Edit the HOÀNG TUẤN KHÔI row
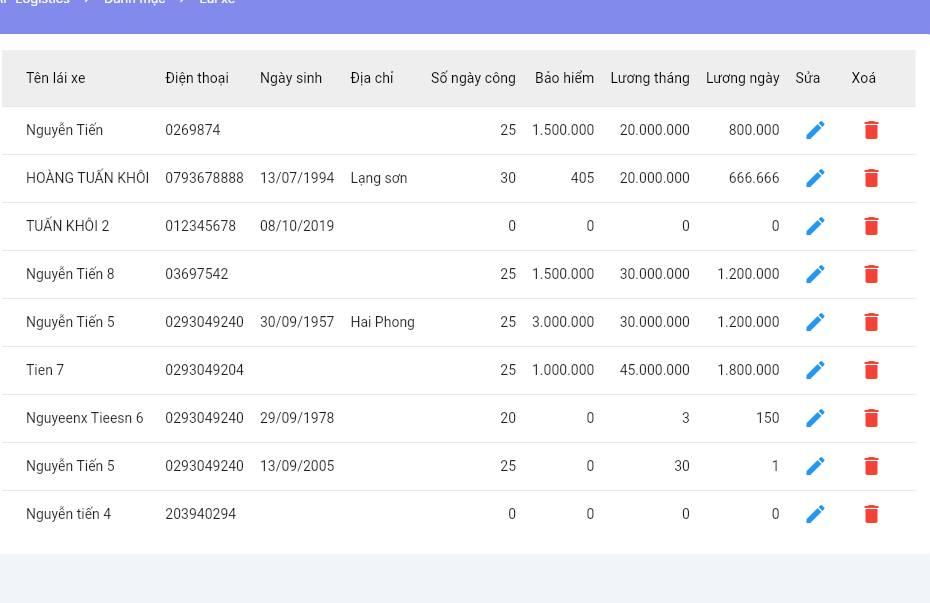The height and width of the screenshot is (603, 930). 815,178
